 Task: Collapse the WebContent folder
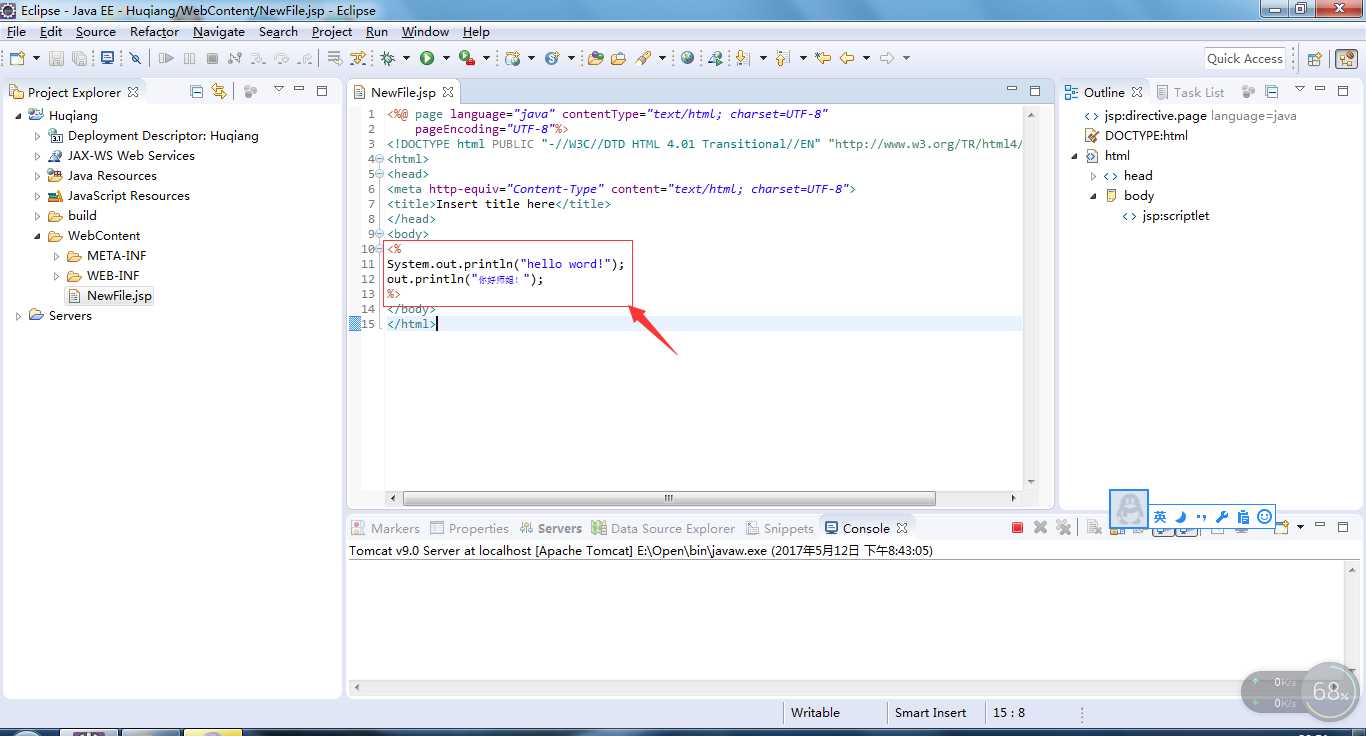tap(38, 236)
